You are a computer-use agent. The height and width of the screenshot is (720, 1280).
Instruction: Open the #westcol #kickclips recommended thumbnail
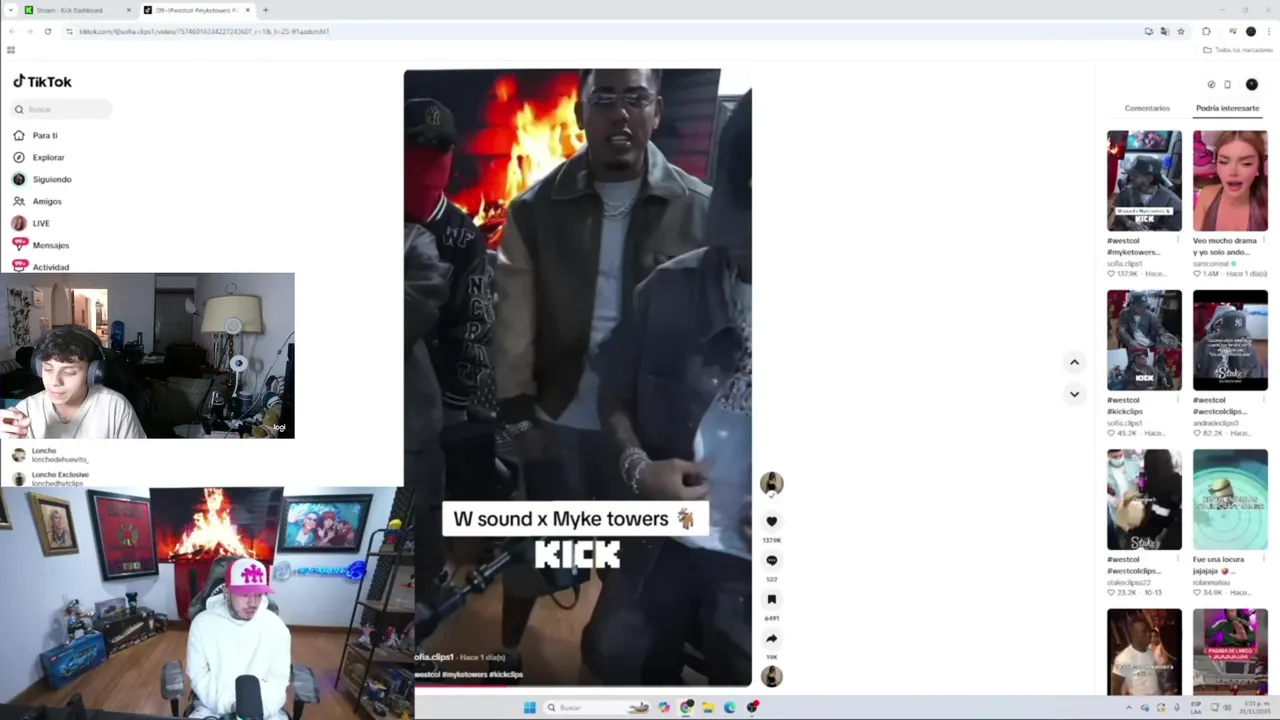tap(1144, 340)
